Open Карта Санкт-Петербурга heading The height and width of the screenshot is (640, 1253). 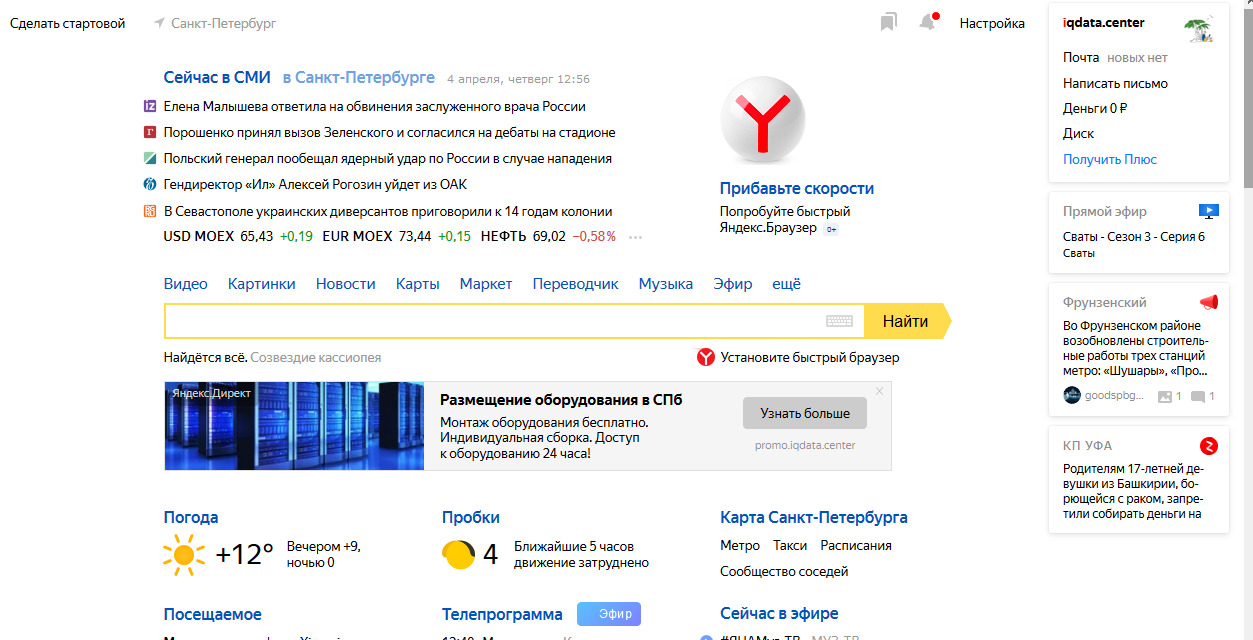pos(814,517)
